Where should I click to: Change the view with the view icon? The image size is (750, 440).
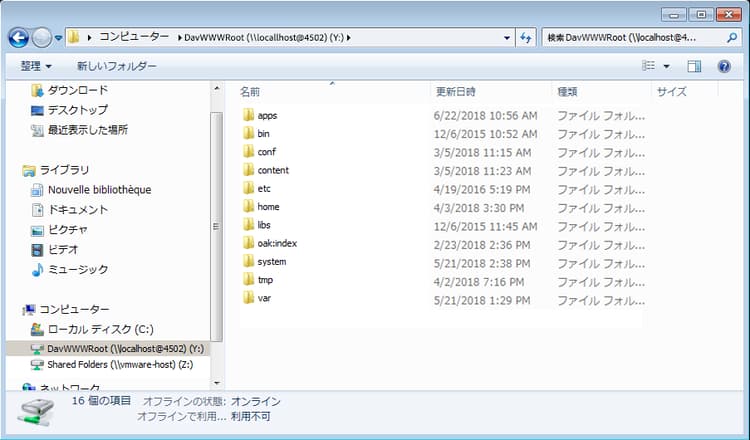click(x=648, y=66)
